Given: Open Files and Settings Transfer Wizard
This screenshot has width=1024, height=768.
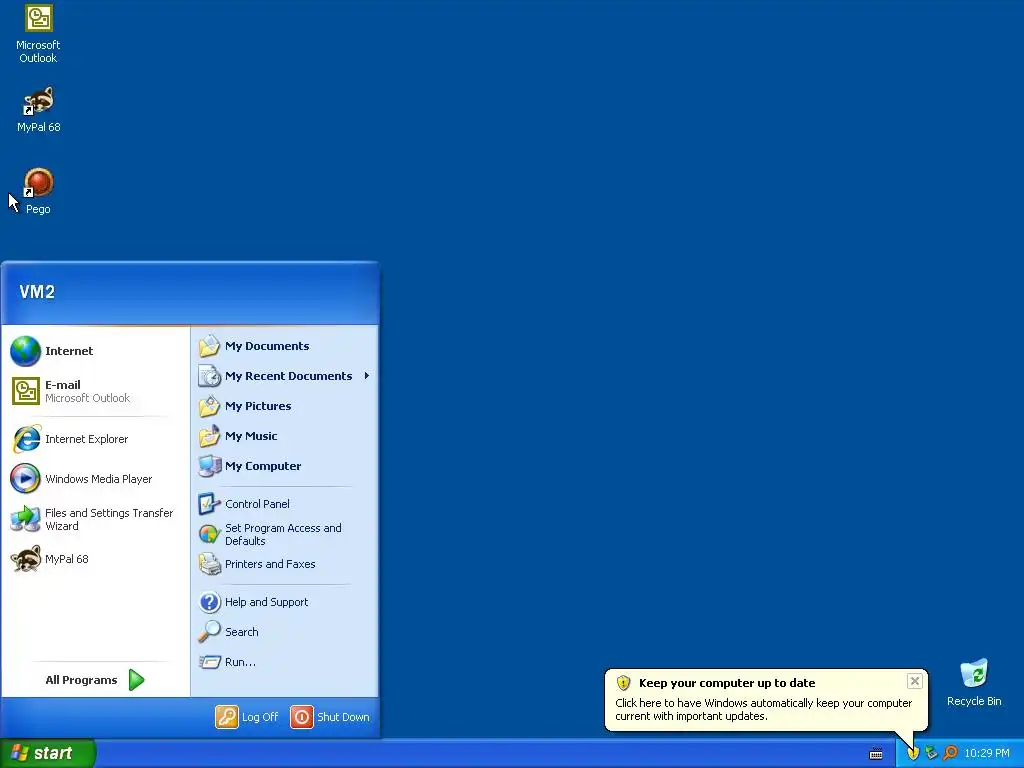Looking at the screenshot, I should [x=95, y=519].
